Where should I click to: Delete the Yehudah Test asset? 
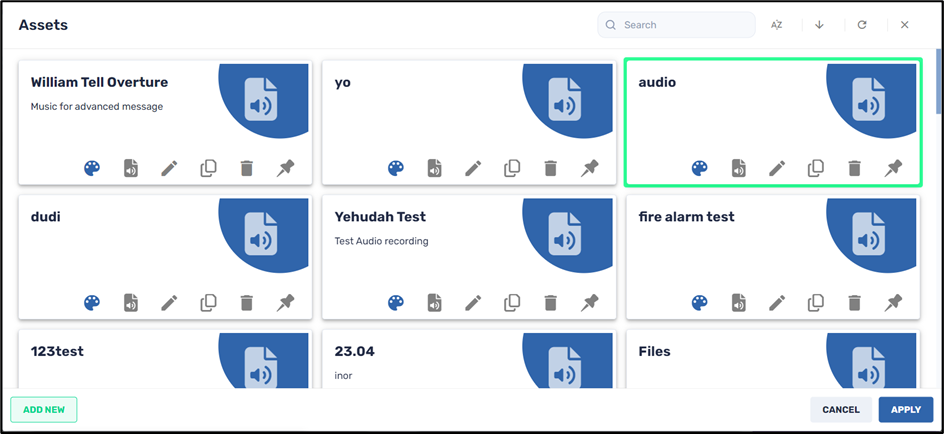[x=550, y=302]
